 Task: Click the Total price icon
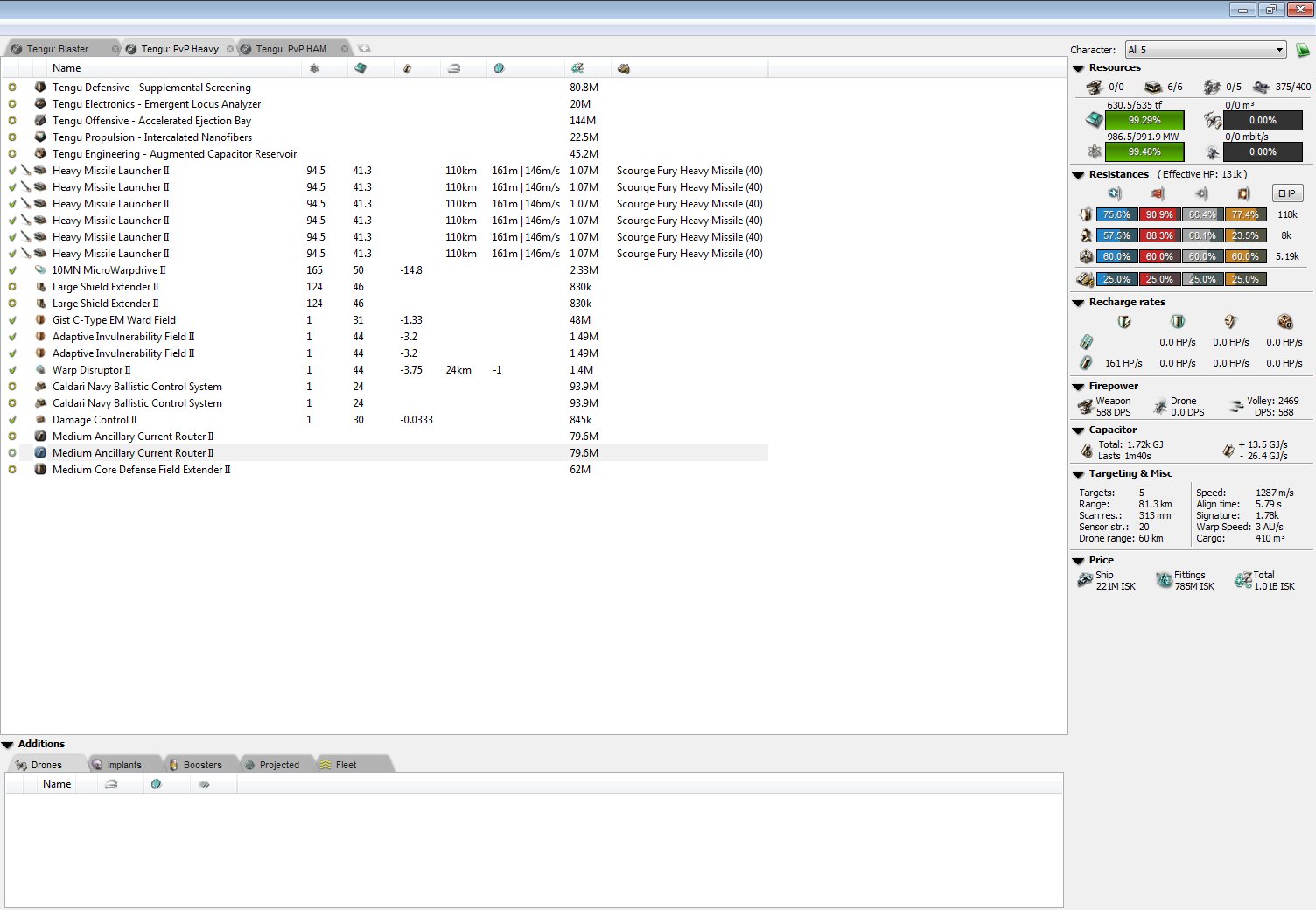pyautogui.click(x=1242, y=580)
